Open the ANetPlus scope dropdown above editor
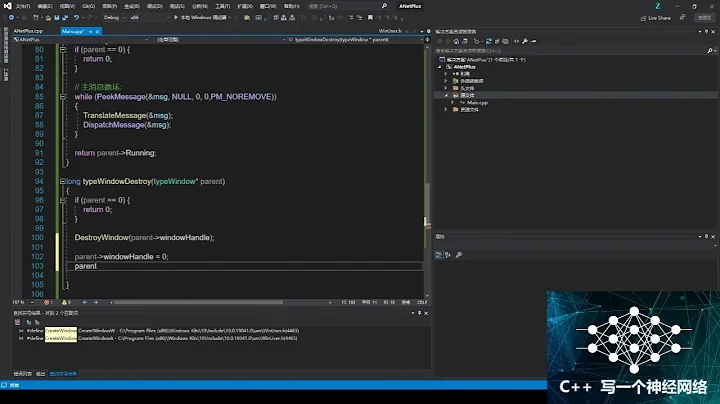The width and height of the screenshot is (720, 404). click(x=81, y=39)
